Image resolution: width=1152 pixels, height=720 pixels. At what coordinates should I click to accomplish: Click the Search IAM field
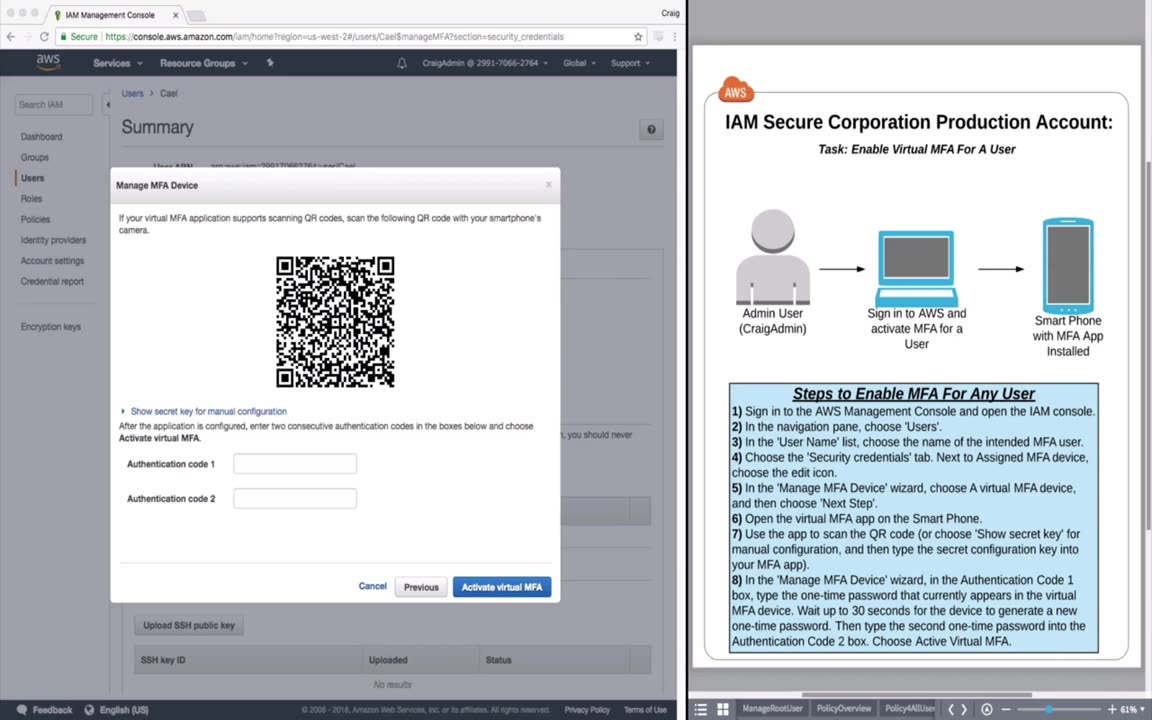click(x=54, y=104)
